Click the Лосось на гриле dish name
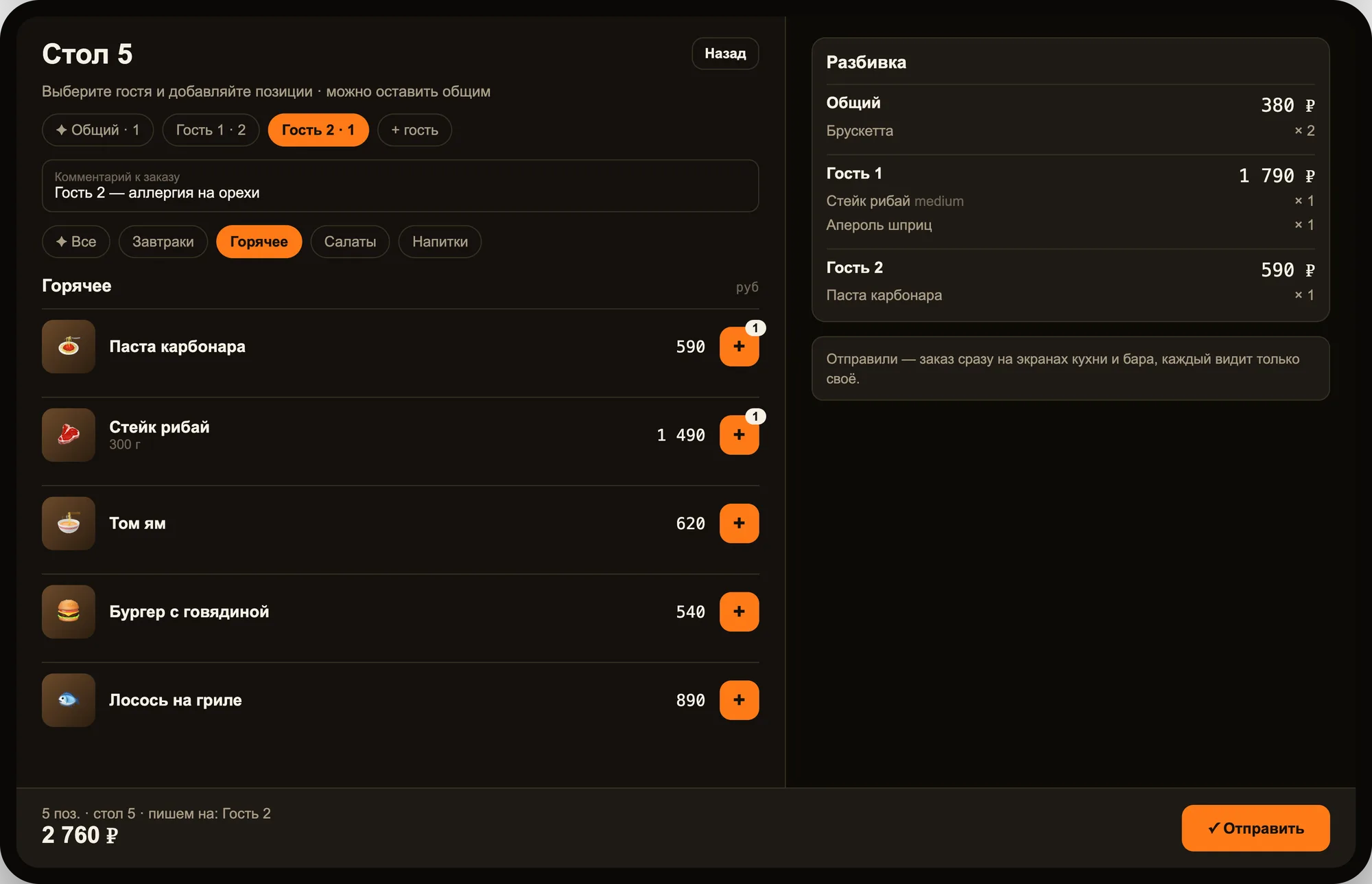The width and height of the screenshot is (1372, 884). (x=176, y=700)
